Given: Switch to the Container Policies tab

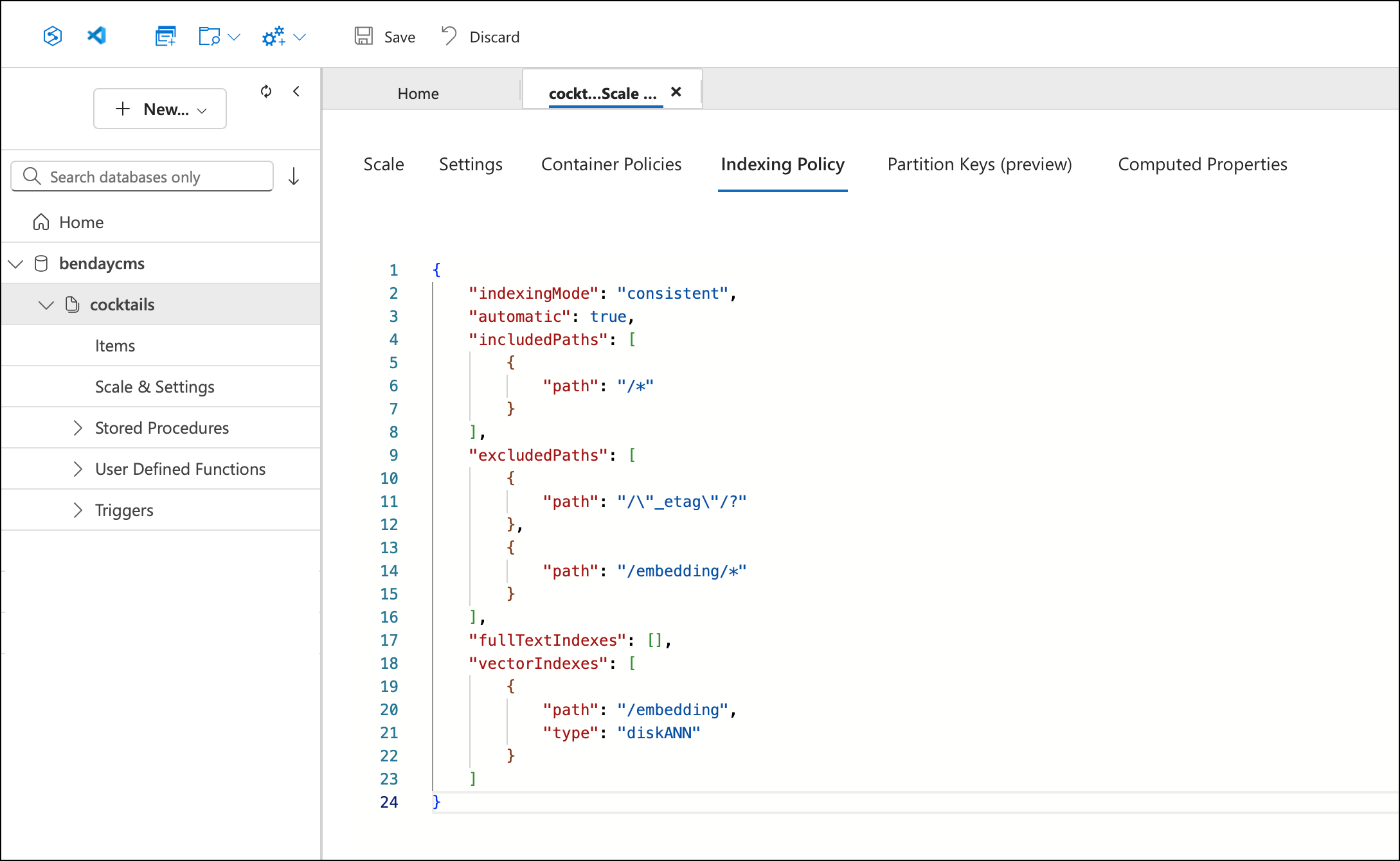Looking at the screenshot, I should point(611,164).
